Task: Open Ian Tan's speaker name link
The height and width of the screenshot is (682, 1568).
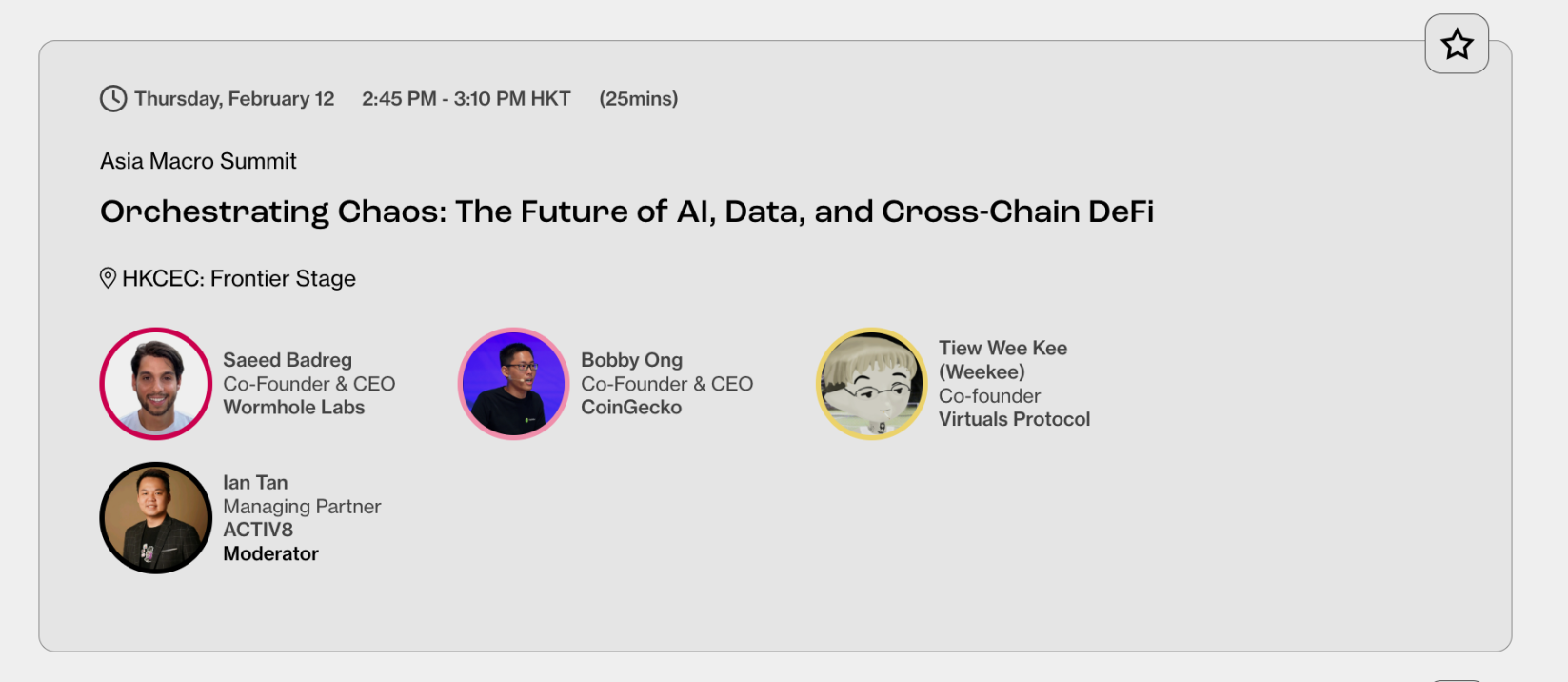Action: click(255, 483)
